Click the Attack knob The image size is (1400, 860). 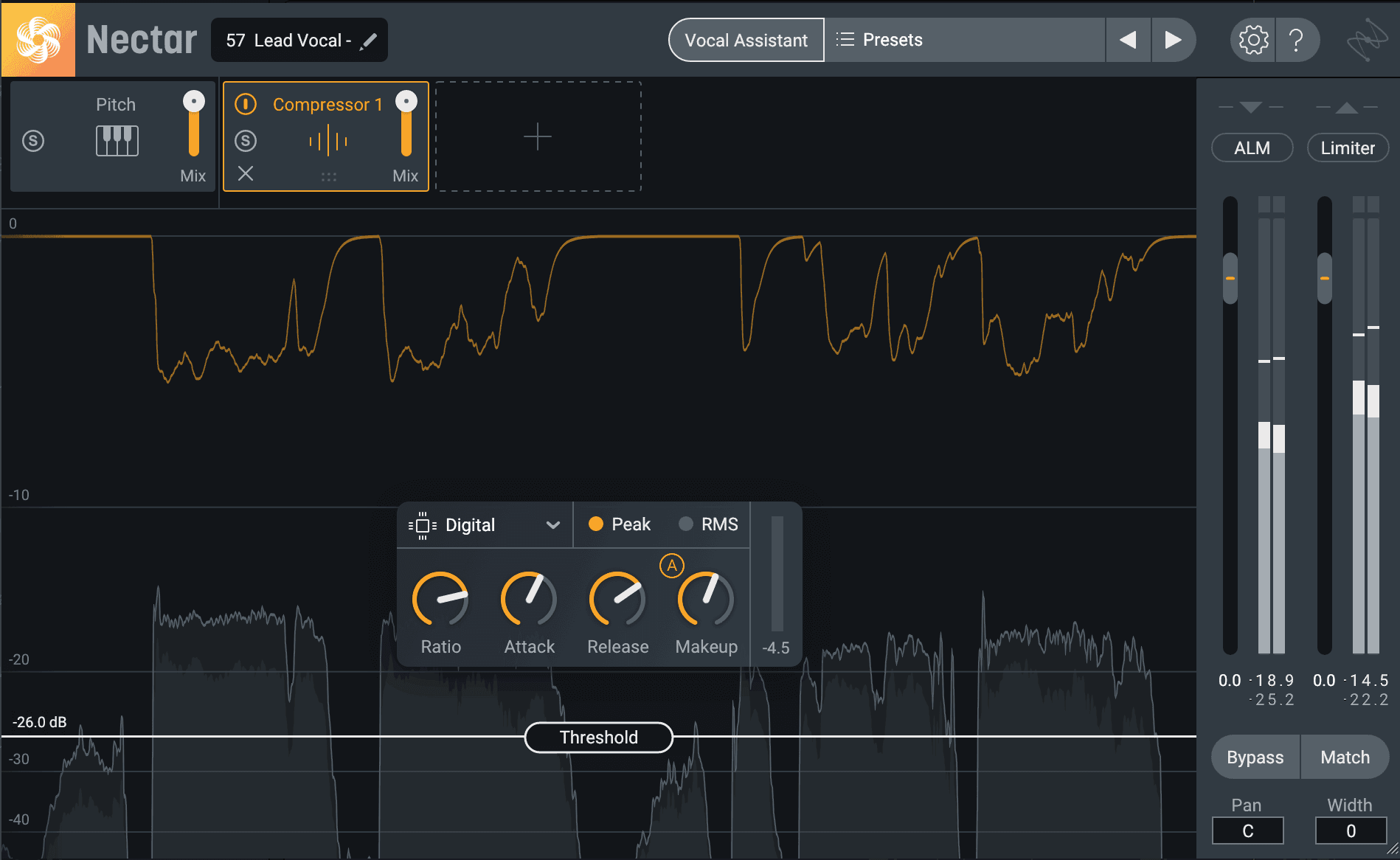tap(529, 599)
